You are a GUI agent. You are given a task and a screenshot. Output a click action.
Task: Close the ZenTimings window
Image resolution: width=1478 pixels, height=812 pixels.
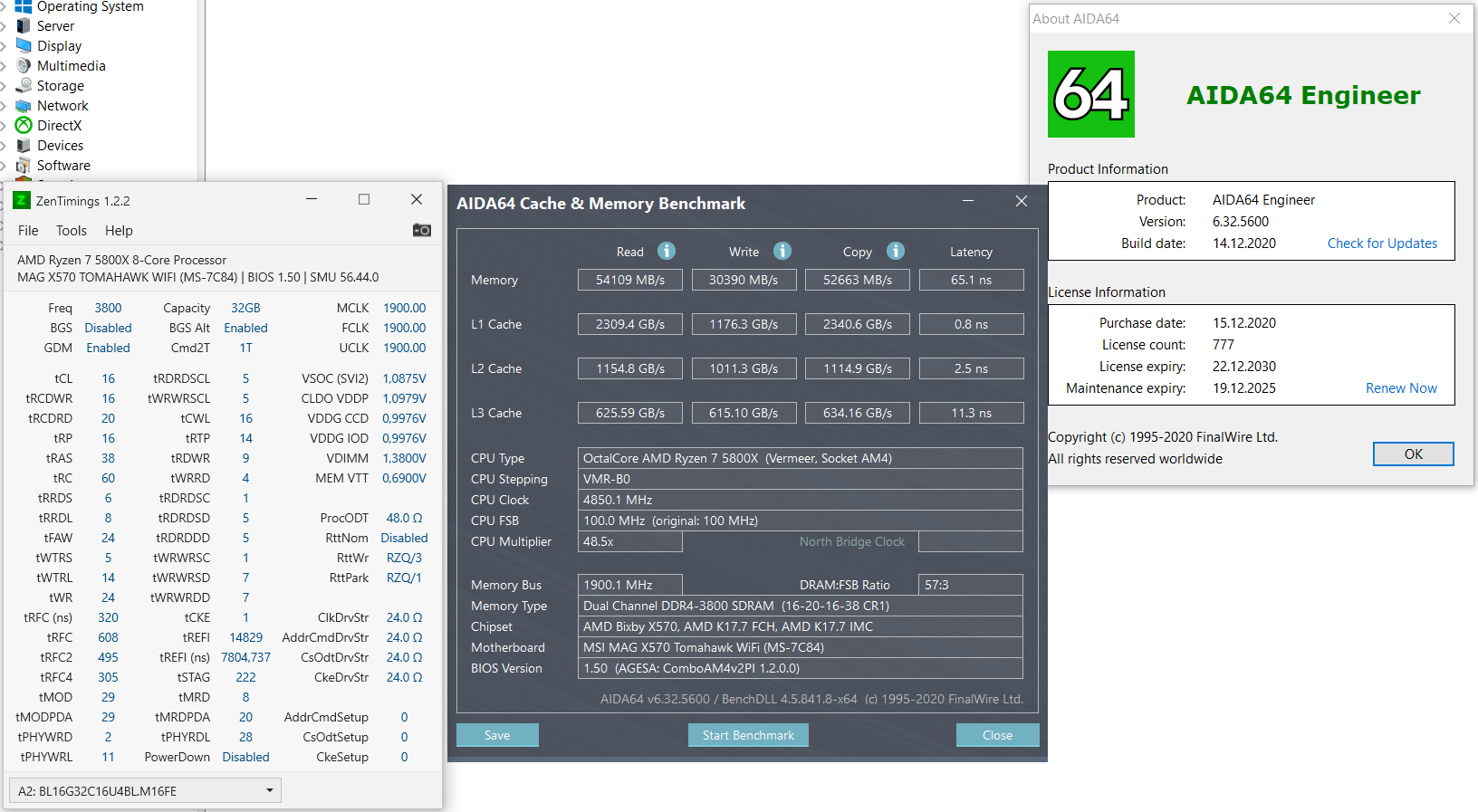pyautogui.click(x=417, y=199)
